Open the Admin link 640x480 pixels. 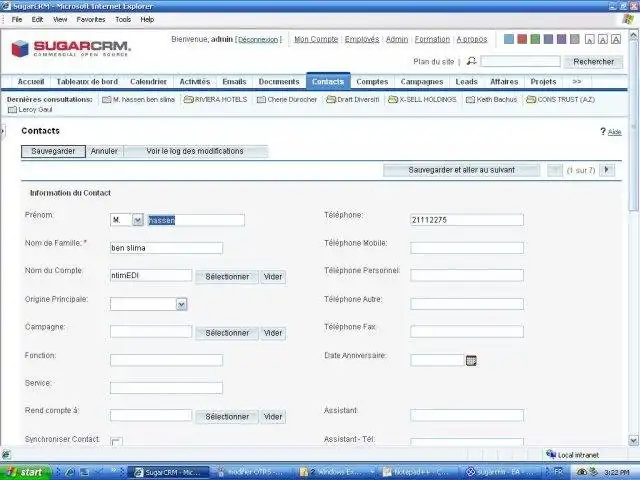pyautogui.click(x=397, y=39)
